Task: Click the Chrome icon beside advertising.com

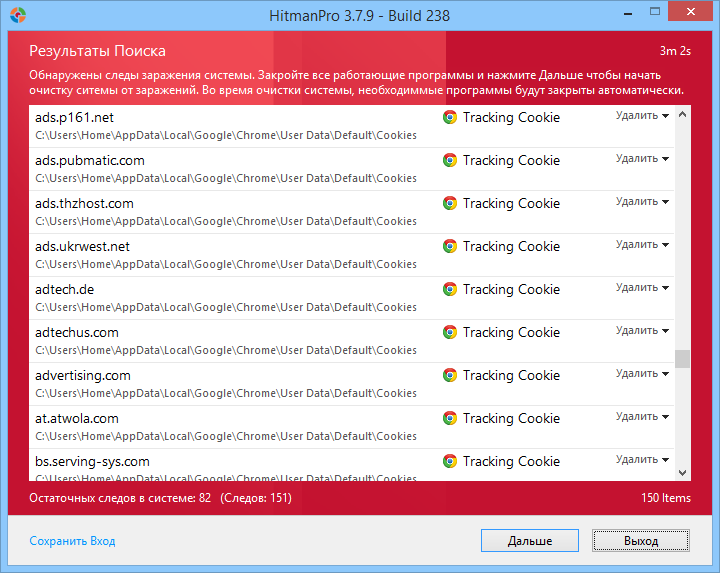Action: tap(450, 376)
